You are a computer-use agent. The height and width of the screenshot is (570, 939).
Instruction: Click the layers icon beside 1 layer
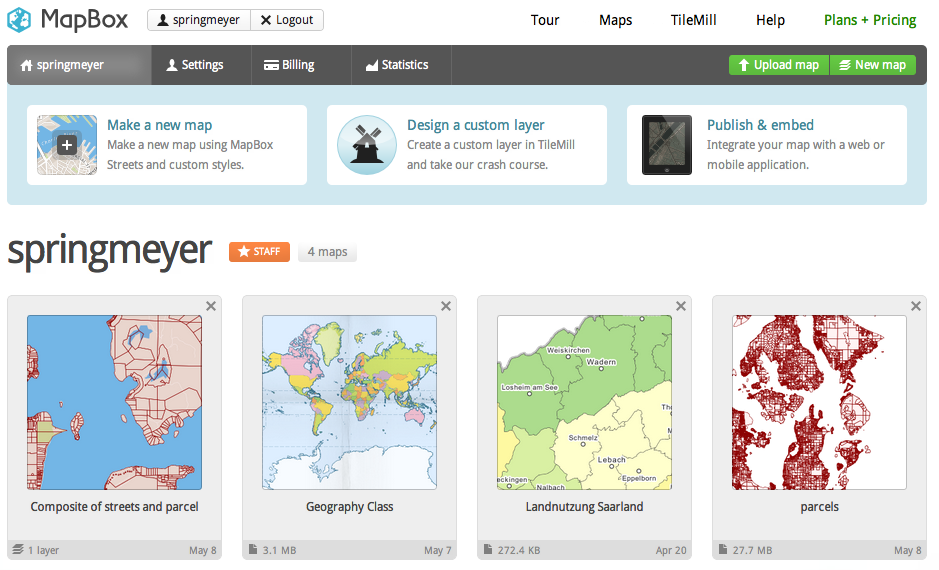click(18, 549)
